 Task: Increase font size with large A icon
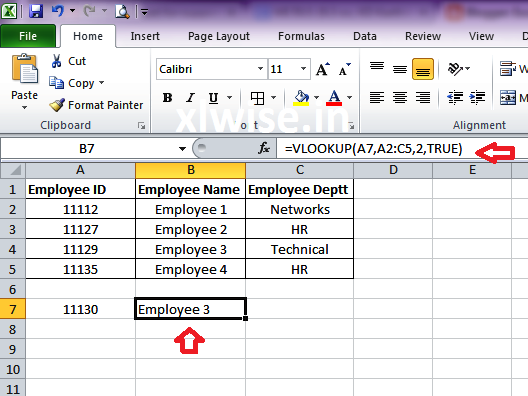tap(323, 69)
